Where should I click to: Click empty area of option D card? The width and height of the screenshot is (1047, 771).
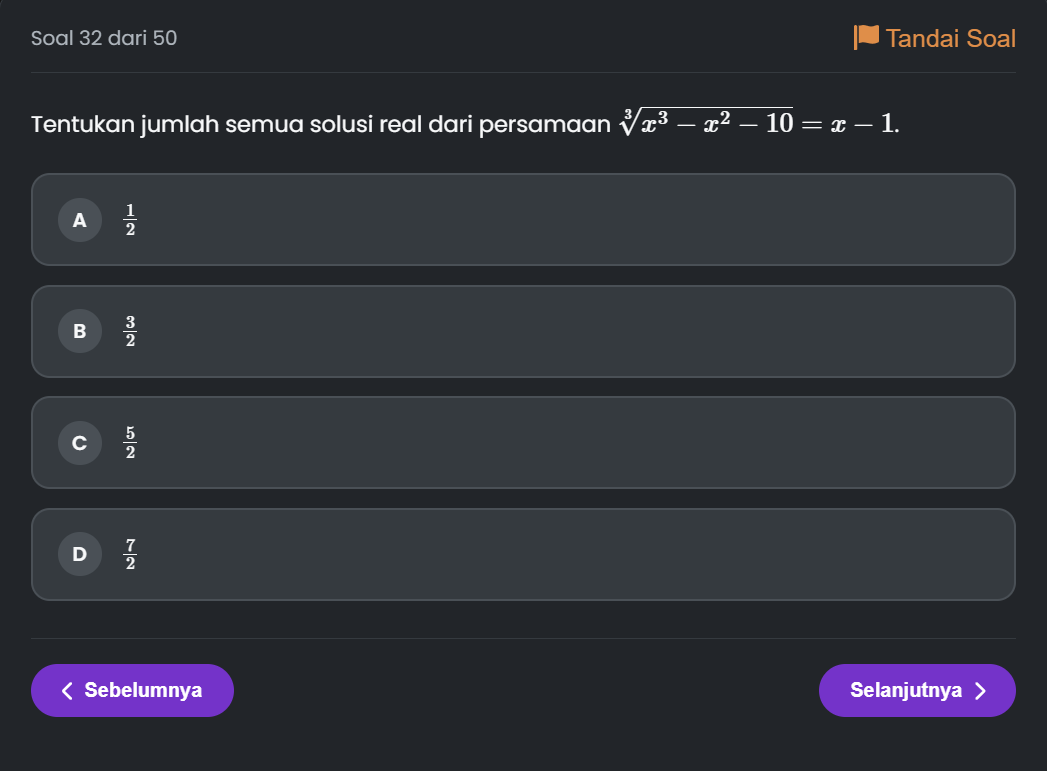point(574,554)
